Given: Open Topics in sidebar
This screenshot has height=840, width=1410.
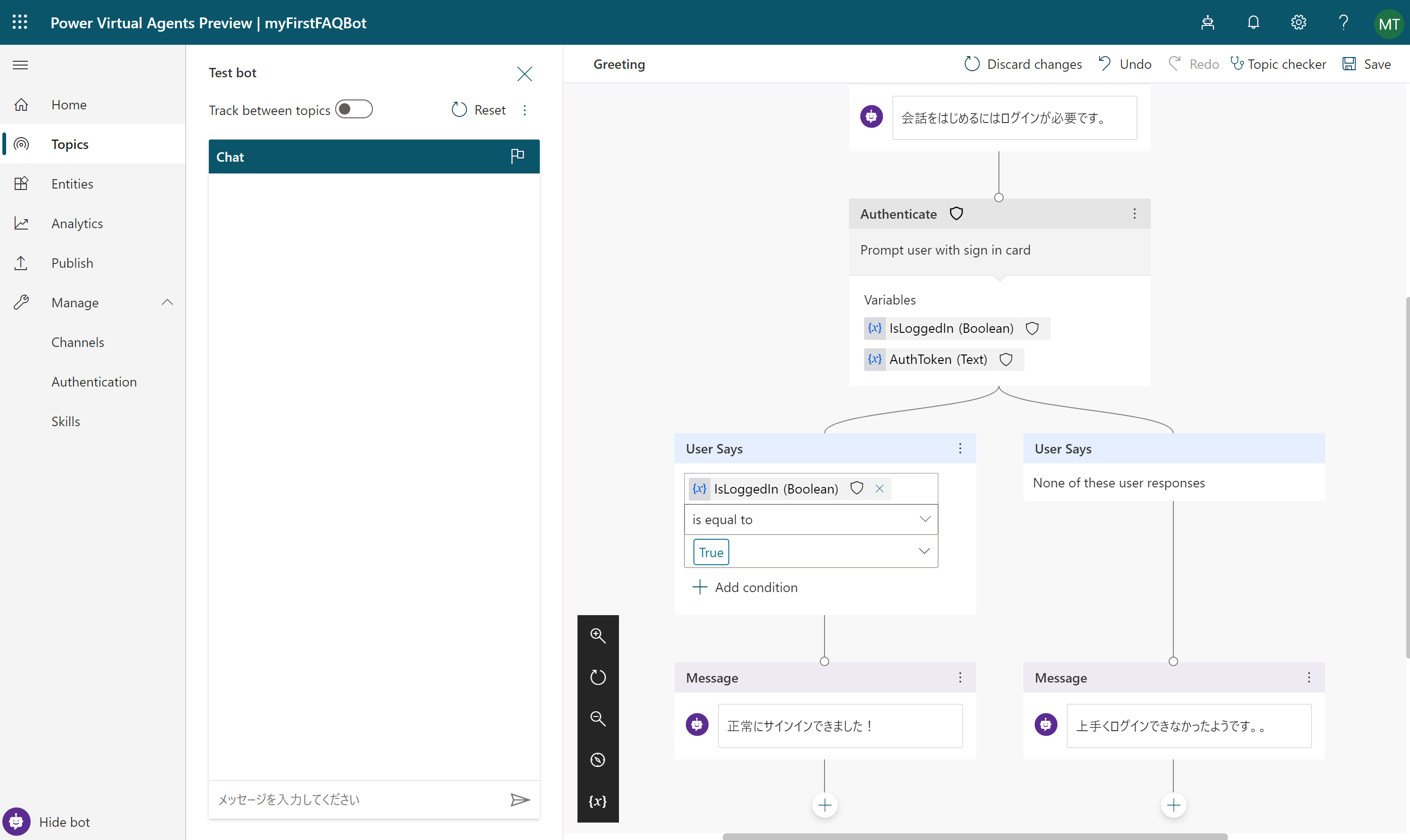Looking at the screenshot, I should 93,144.
